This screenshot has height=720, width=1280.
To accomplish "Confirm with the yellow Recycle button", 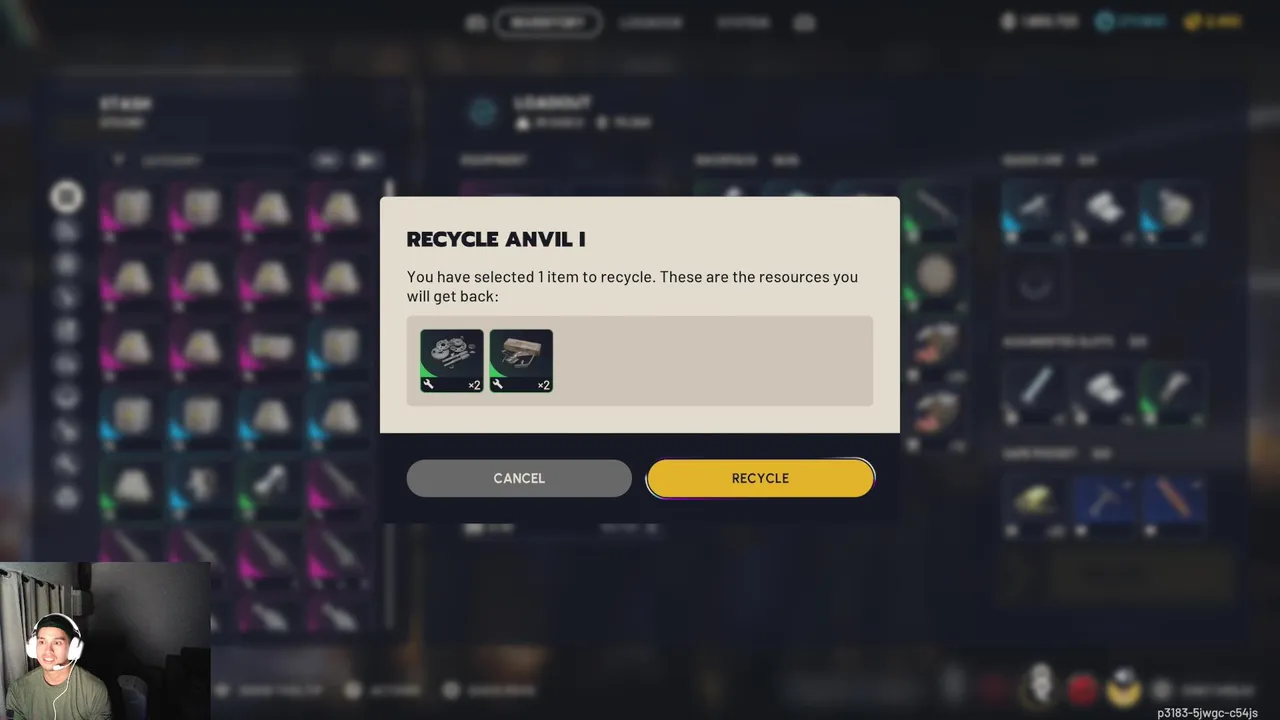I will click(x=760, y=478).
